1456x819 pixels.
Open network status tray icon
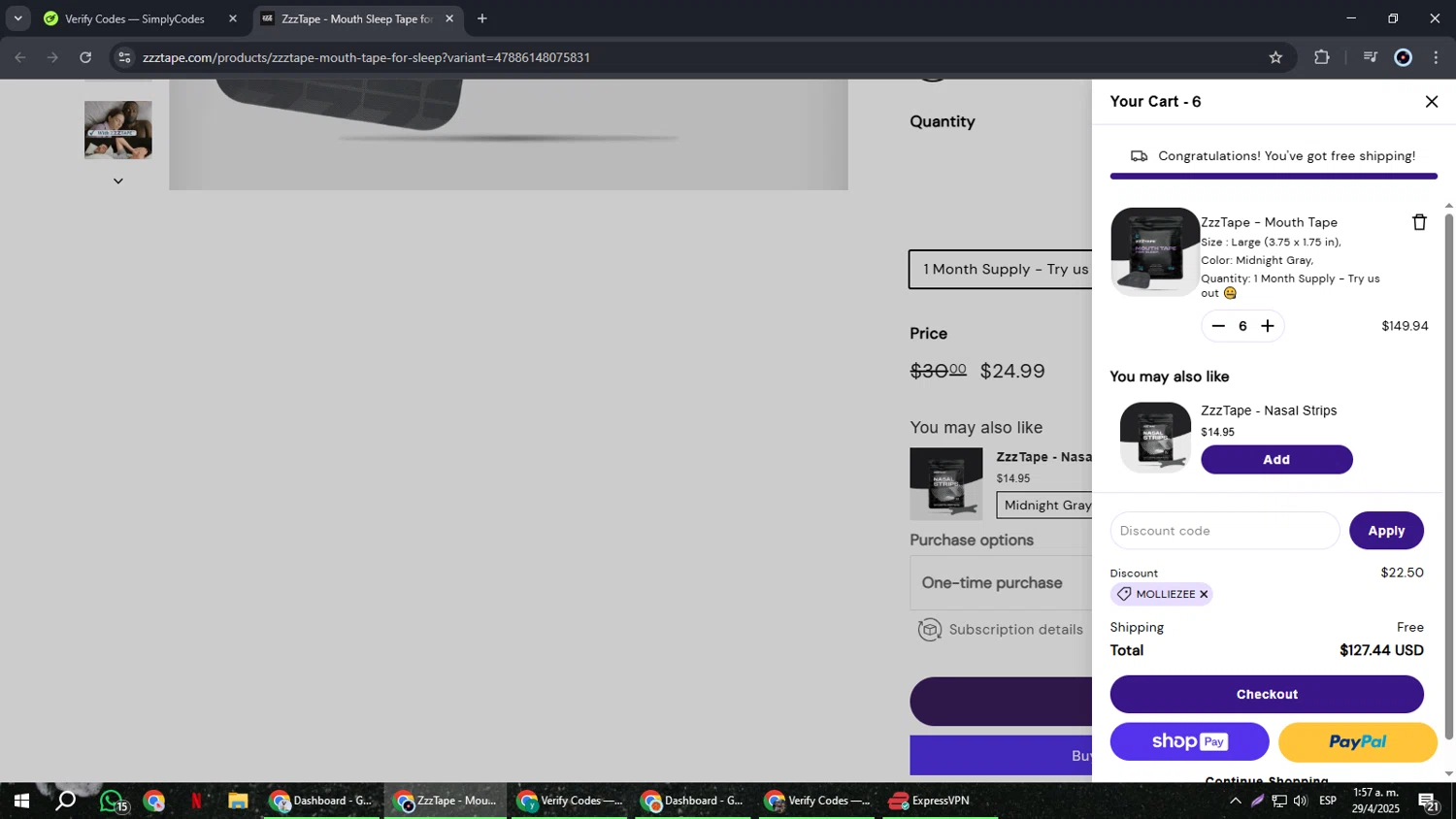[1279, 802]
